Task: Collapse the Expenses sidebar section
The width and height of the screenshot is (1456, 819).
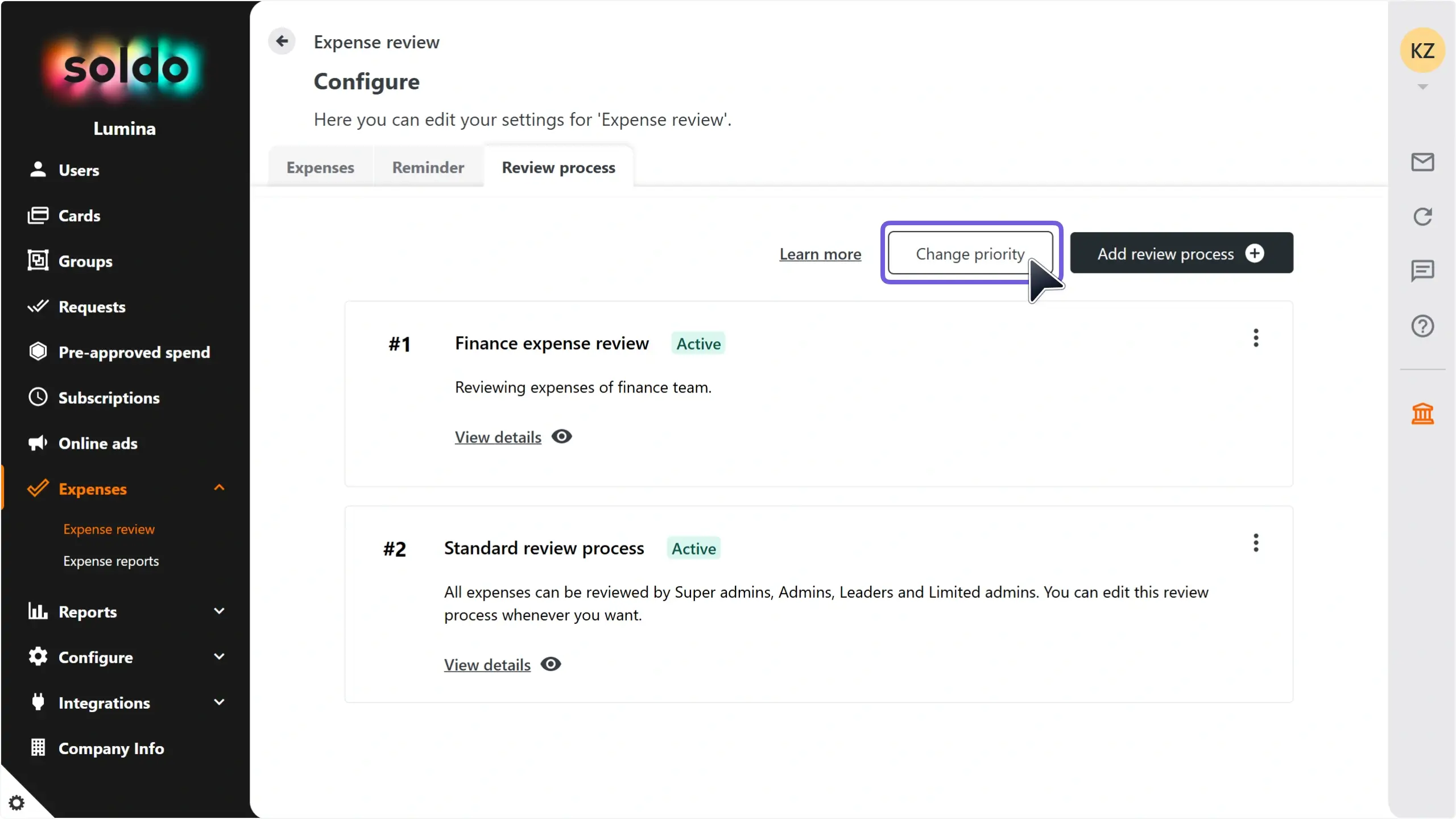Action: [219, 488]
